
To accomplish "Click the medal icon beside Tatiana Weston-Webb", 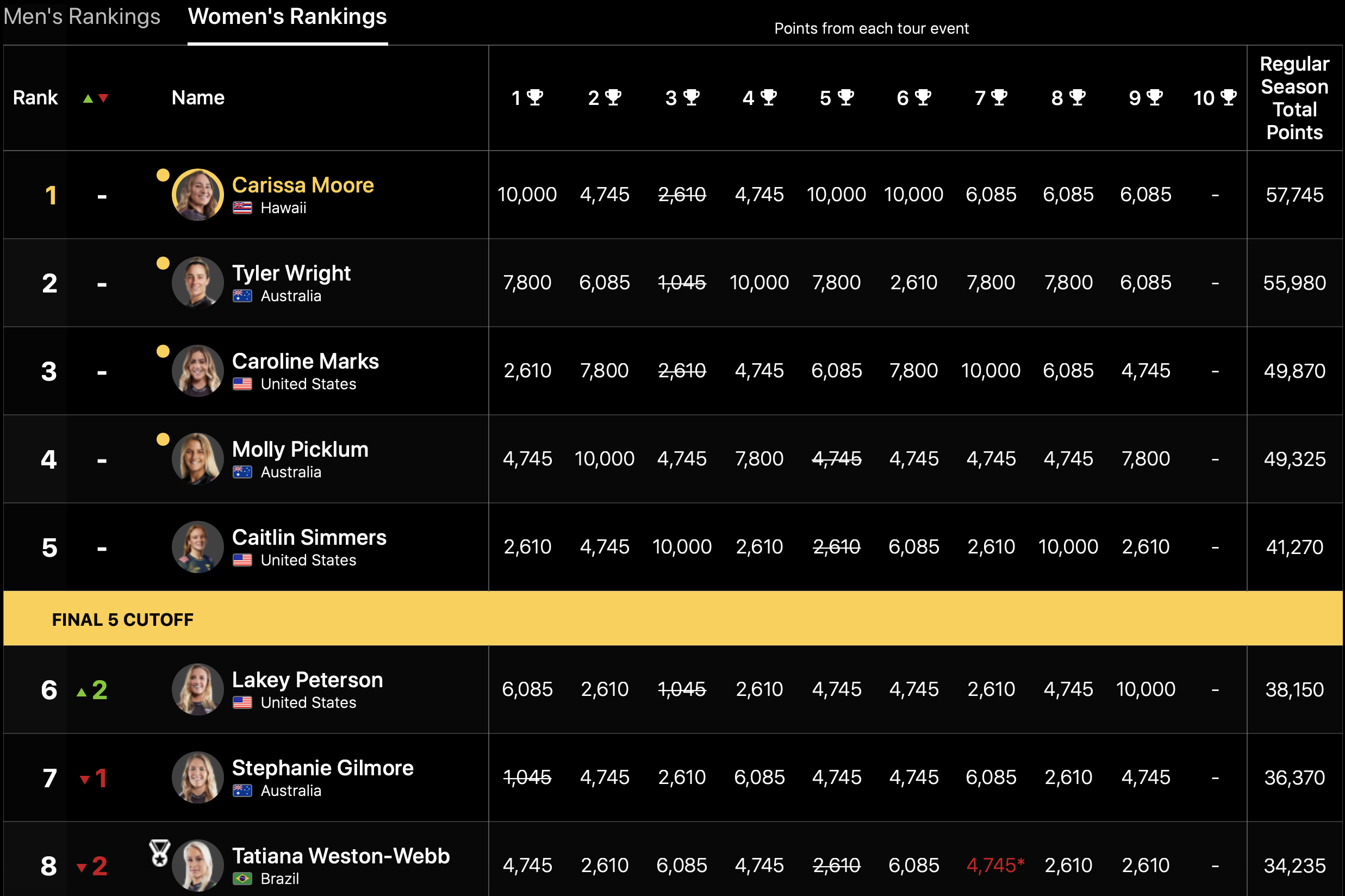I will click(159, 852).
